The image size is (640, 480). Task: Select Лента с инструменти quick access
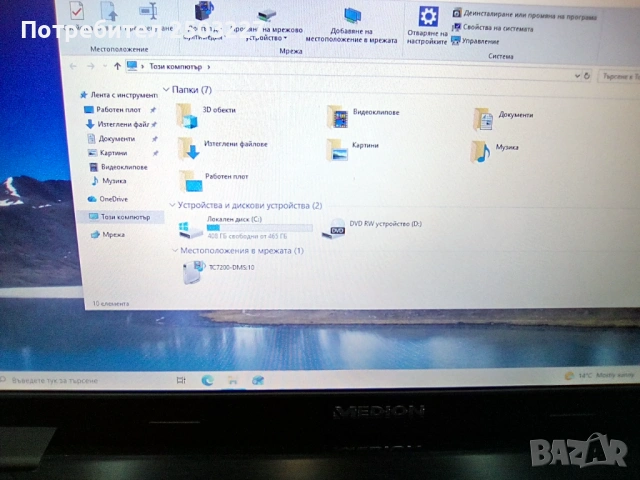[119, 95]
